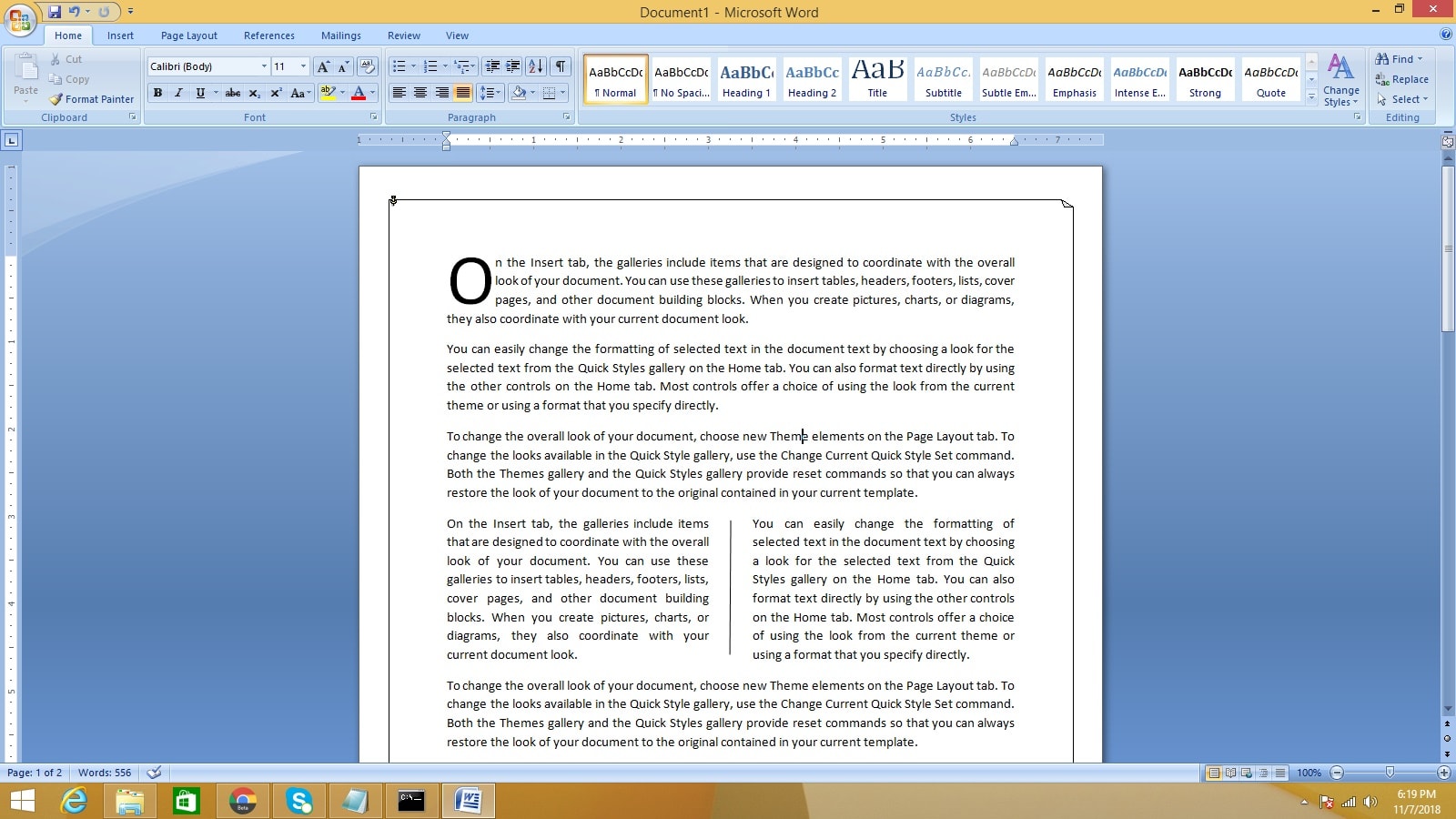This screenshot has height=819, width=1456.
Task: Toggle justify alignment
Action: pos(463,93)
